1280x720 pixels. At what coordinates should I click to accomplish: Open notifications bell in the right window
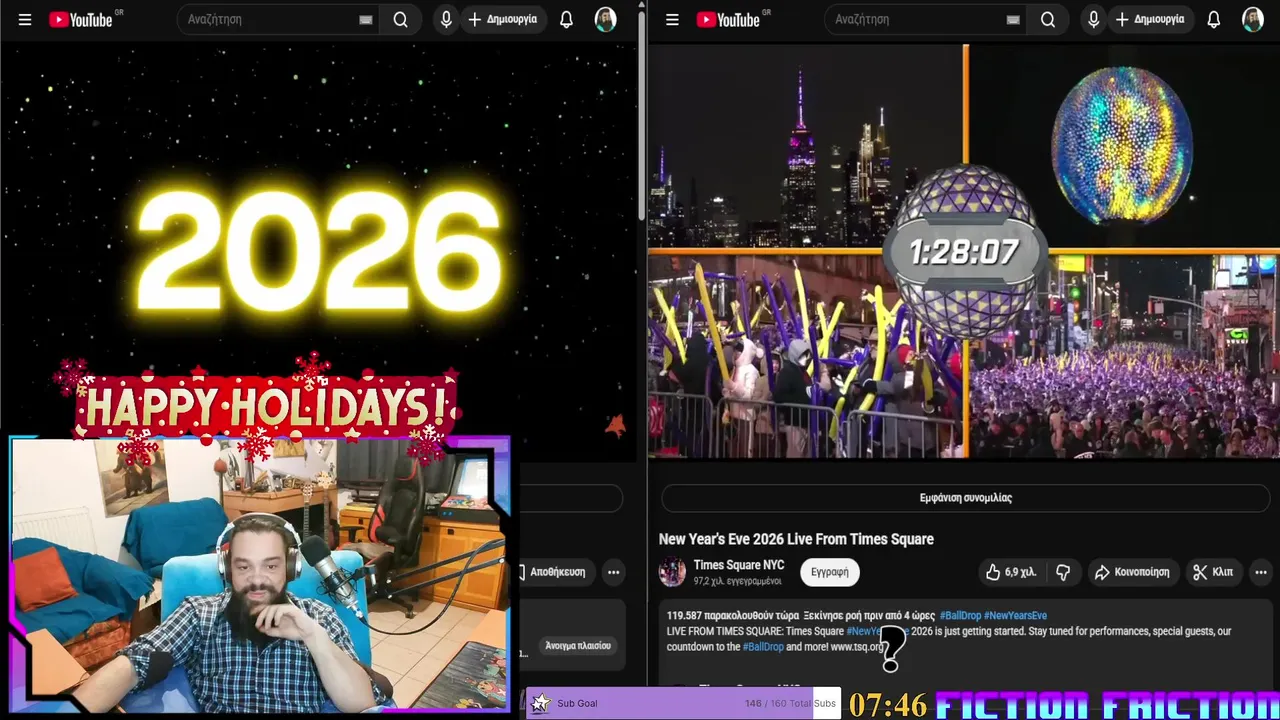coord(1214,20)
